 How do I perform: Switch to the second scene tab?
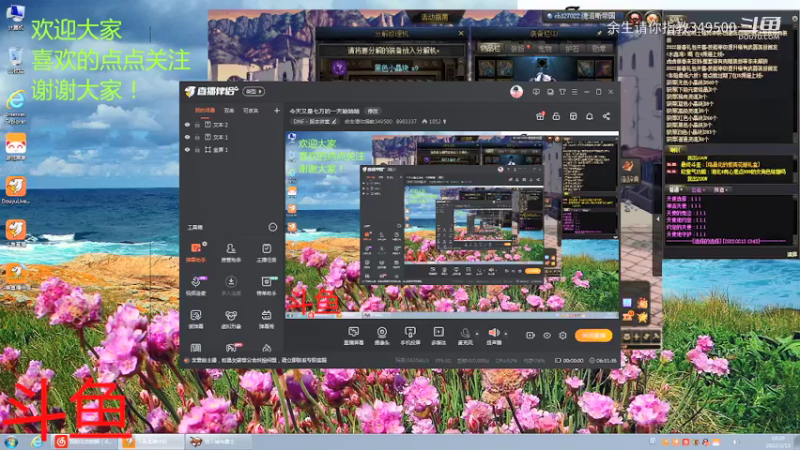point(229,111)
